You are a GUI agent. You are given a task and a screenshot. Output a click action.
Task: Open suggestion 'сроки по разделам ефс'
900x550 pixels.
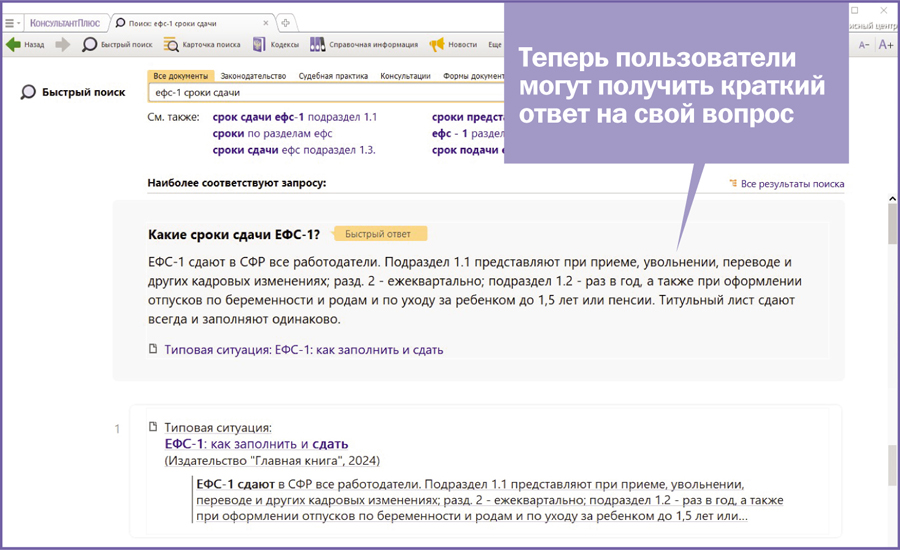pos(273,134)
